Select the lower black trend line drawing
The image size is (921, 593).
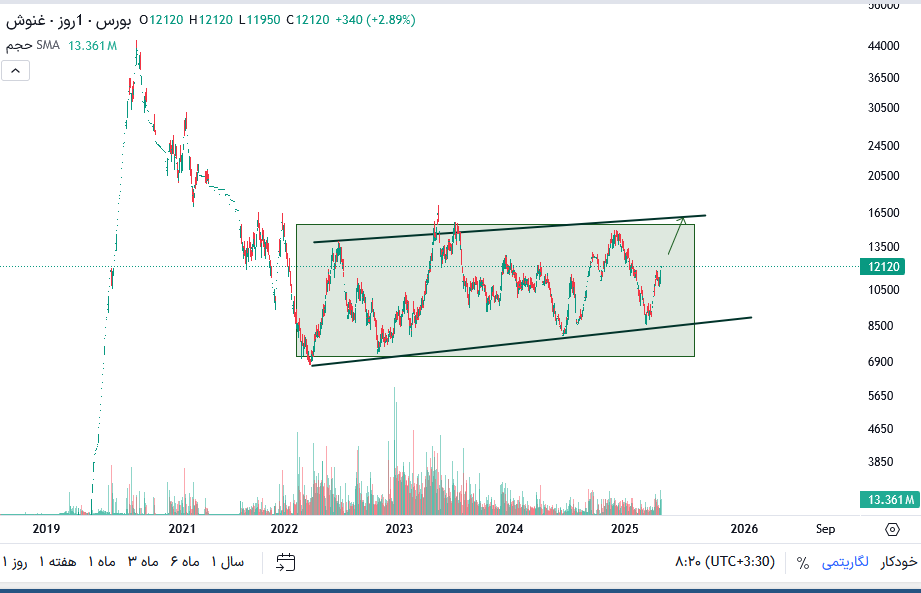[531, 342]
